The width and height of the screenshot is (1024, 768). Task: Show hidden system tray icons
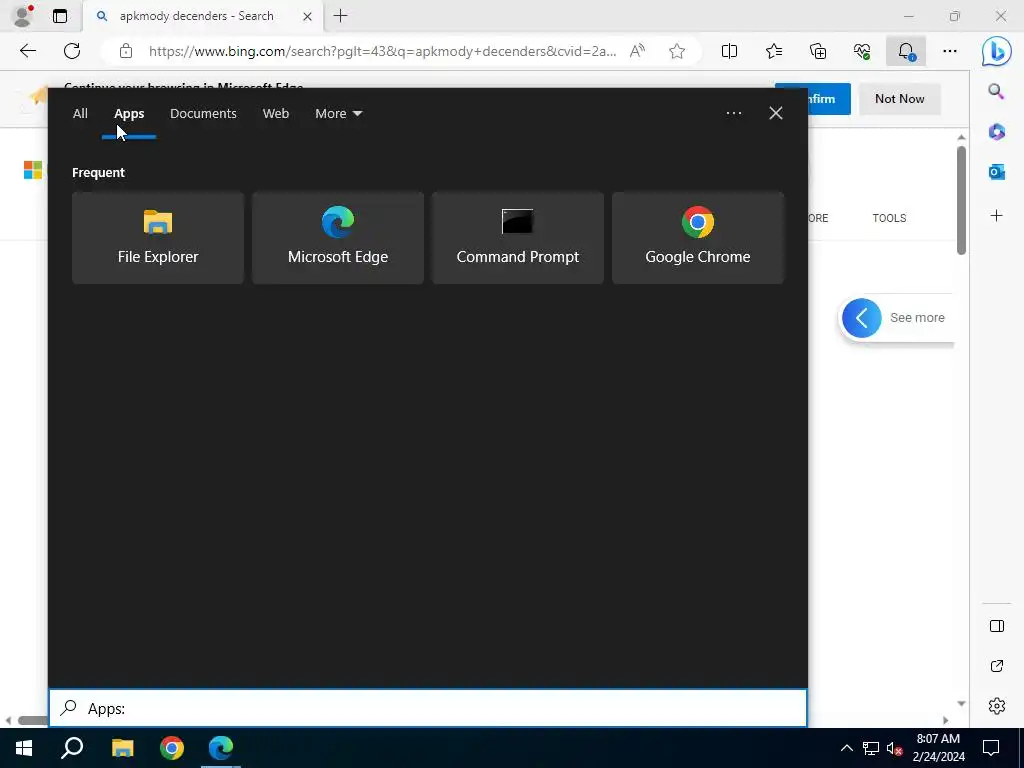[x=846, y=748]
